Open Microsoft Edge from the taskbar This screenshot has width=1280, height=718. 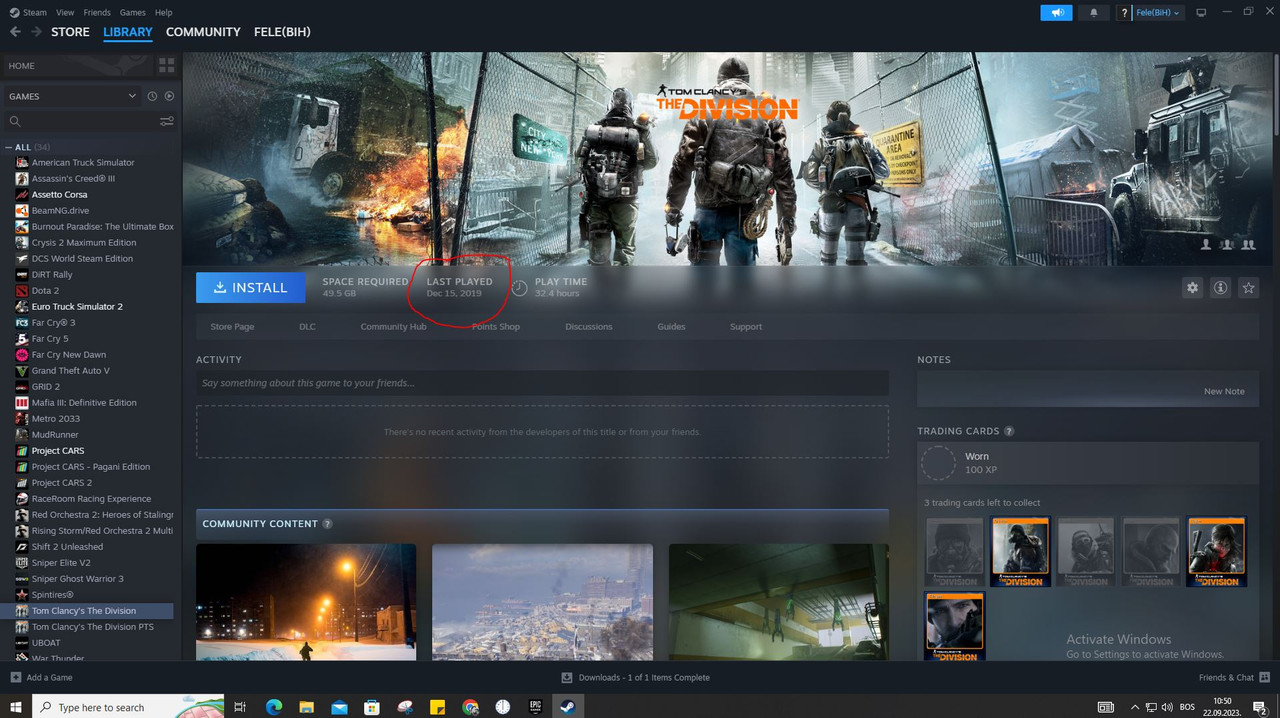coord(274,706)
